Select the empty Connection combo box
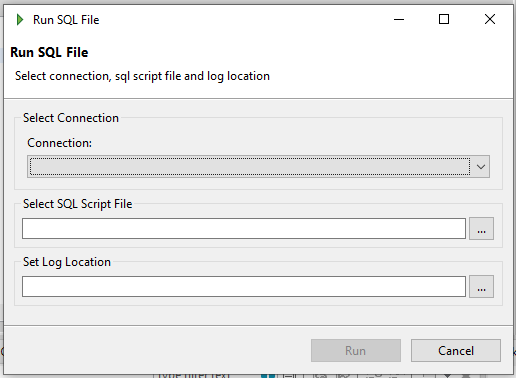Image resolution: width=516 pixels, height=378 pixels. 258,166
